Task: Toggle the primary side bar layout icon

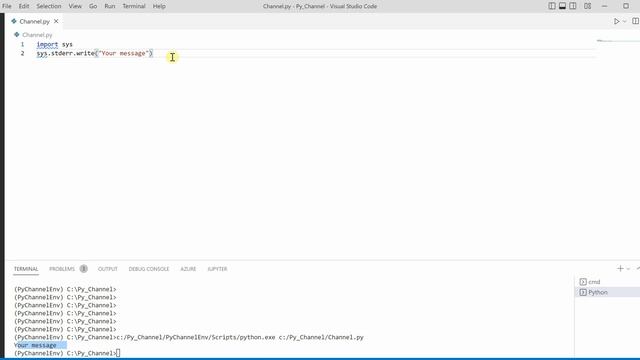Action: pos(552,6)
